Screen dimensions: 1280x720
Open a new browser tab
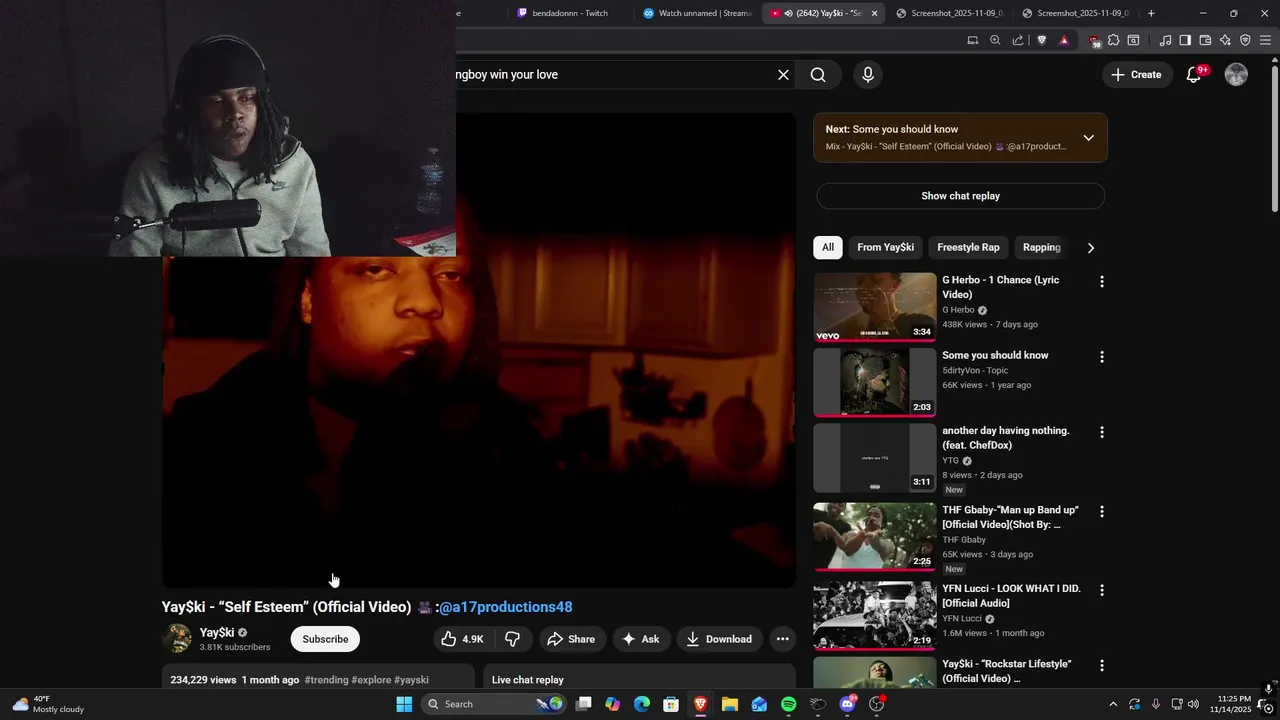point(1151,13)
